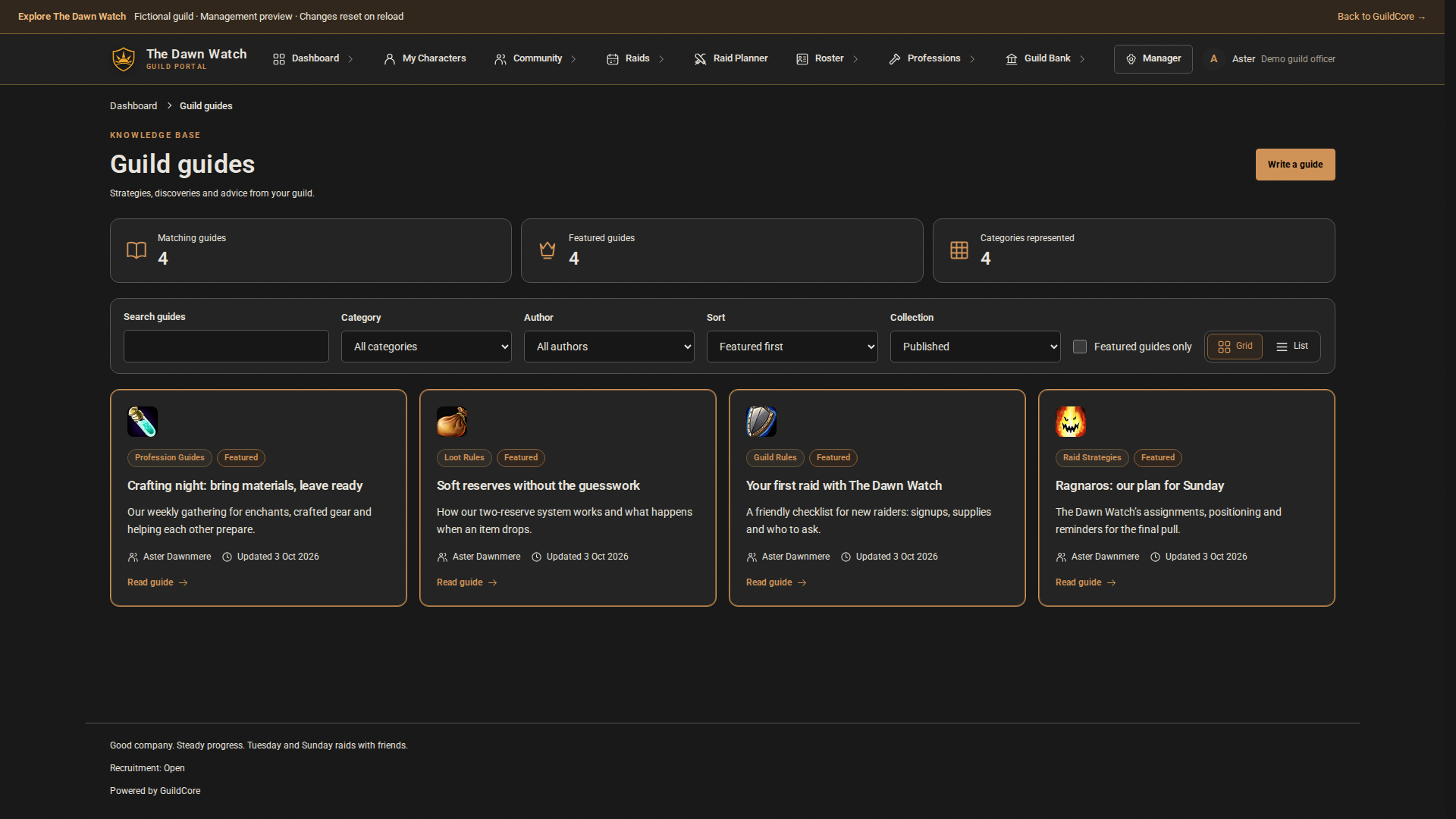
Task: Click Dashboard breadcrumb link
Action: [x=133, y=106]
